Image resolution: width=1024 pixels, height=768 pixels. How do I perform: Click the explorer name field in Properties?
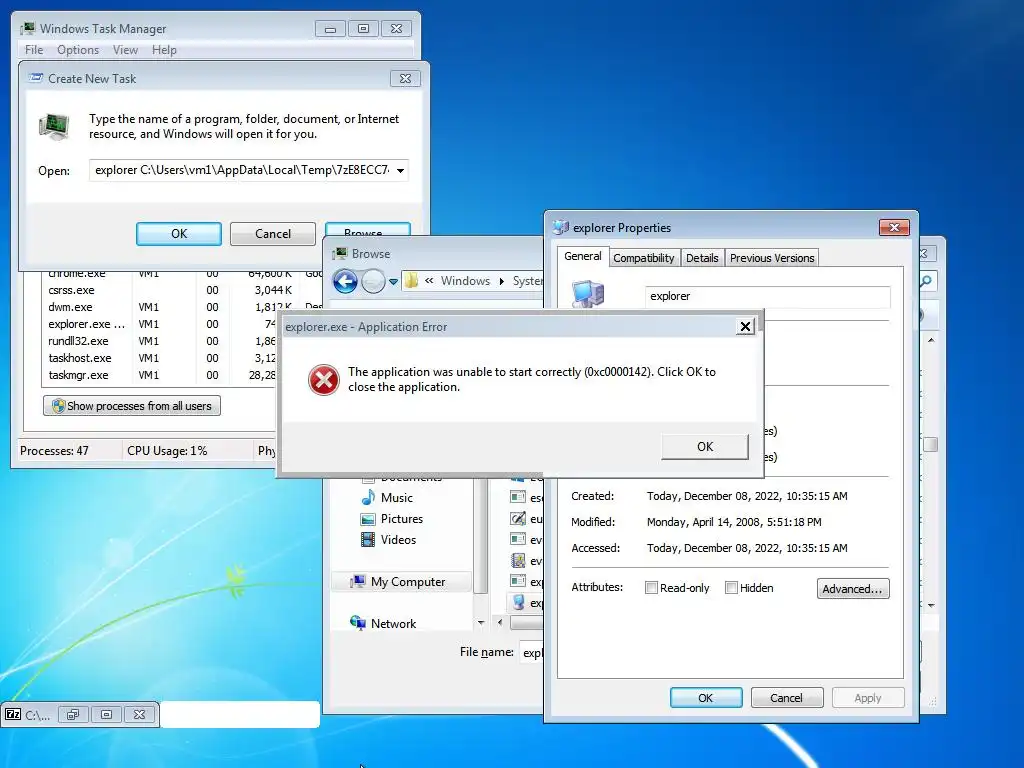[767, 296]
